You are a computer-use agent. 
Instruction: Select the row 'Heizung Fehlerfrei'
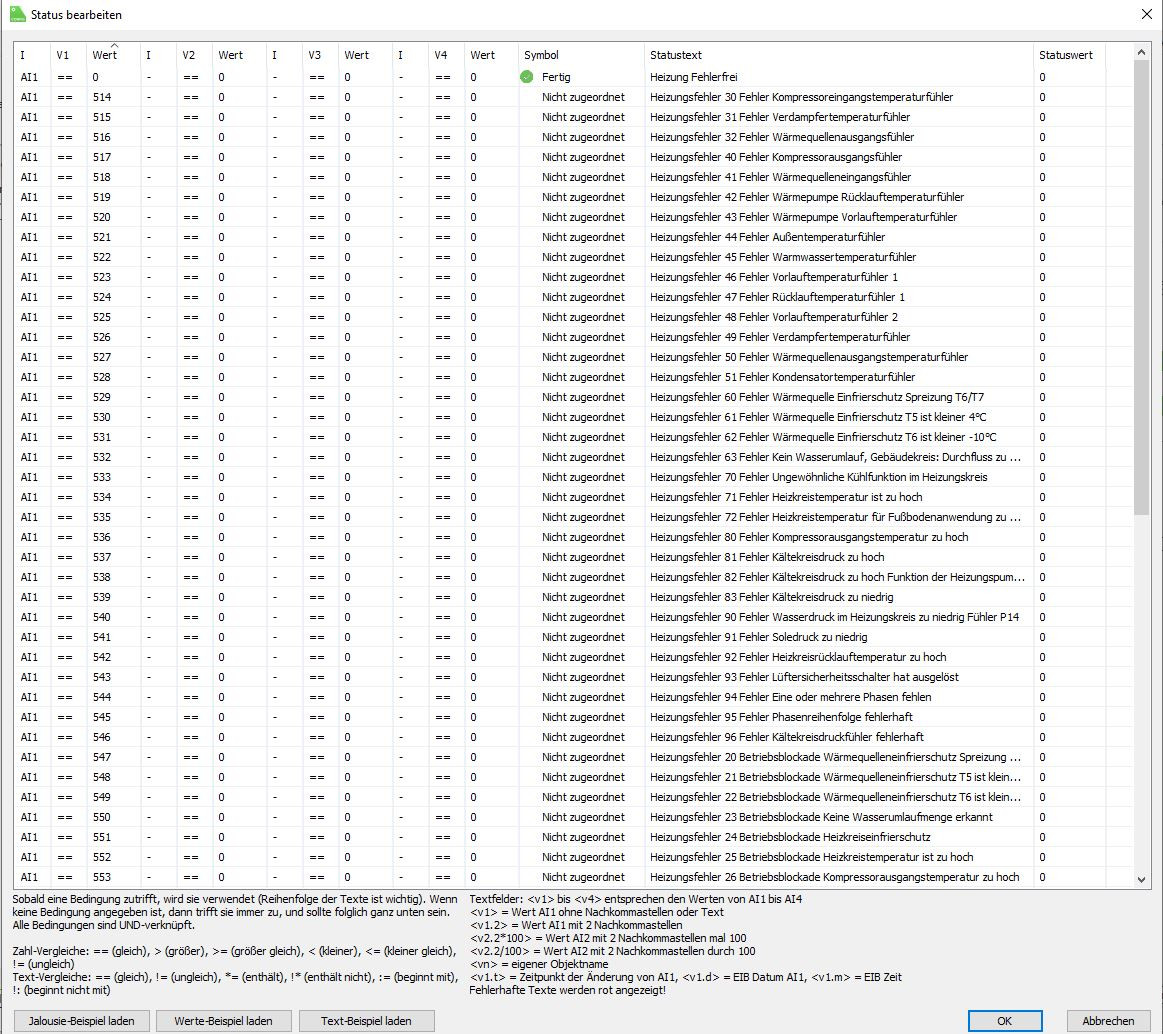coord(698,77)
